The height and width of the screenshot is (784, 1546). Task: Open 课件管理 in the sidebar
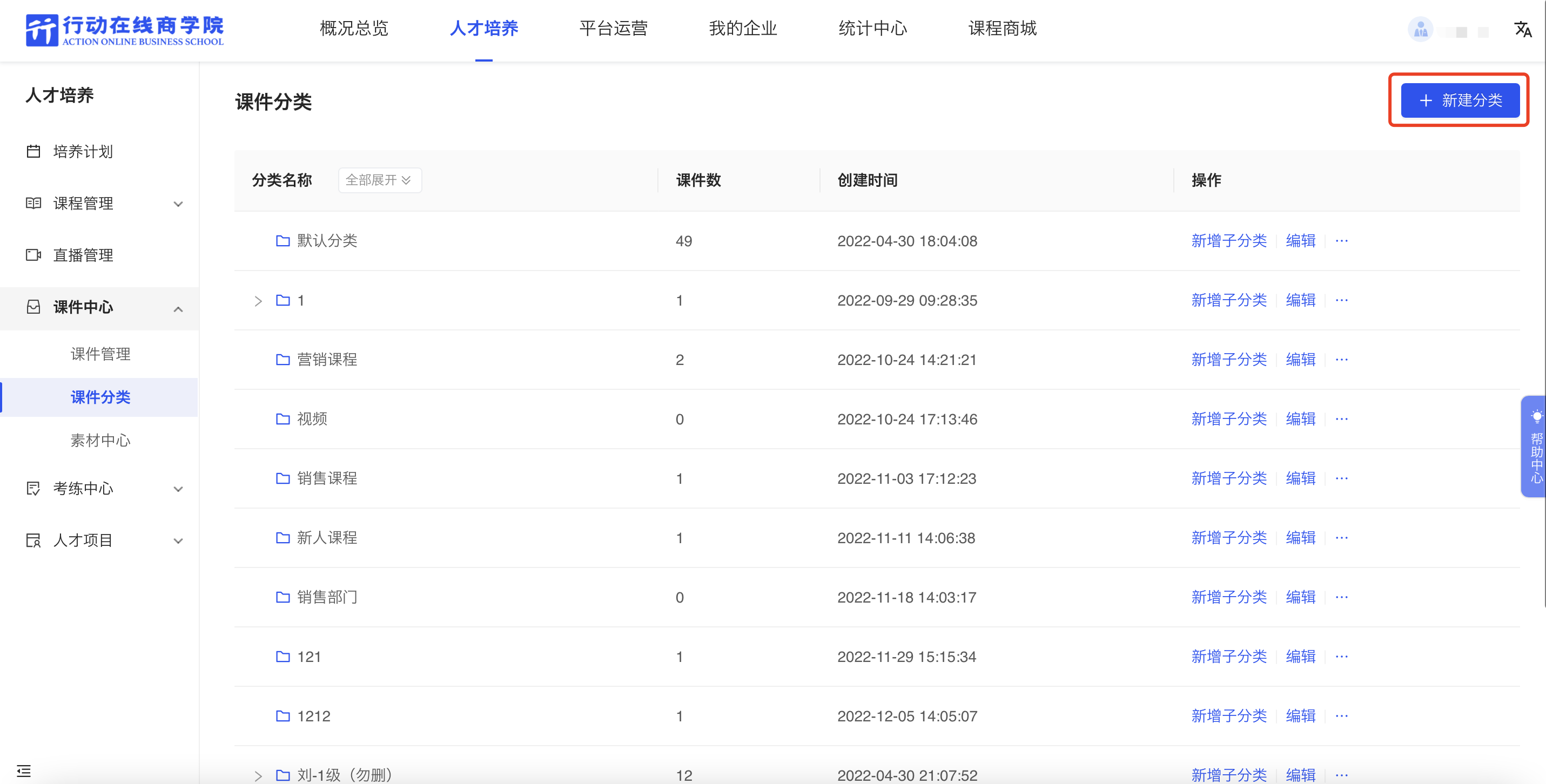coord(100,354)
